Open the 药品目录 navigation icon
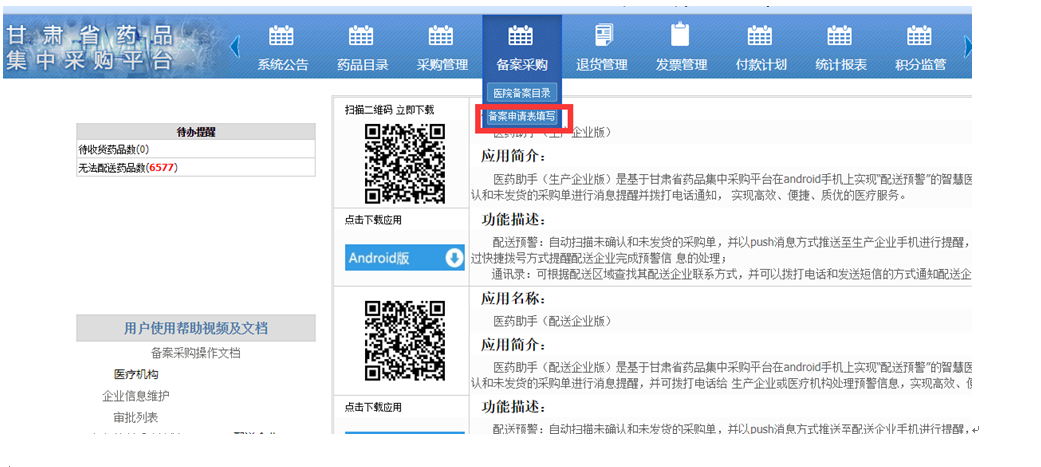 tap(362, 35)
